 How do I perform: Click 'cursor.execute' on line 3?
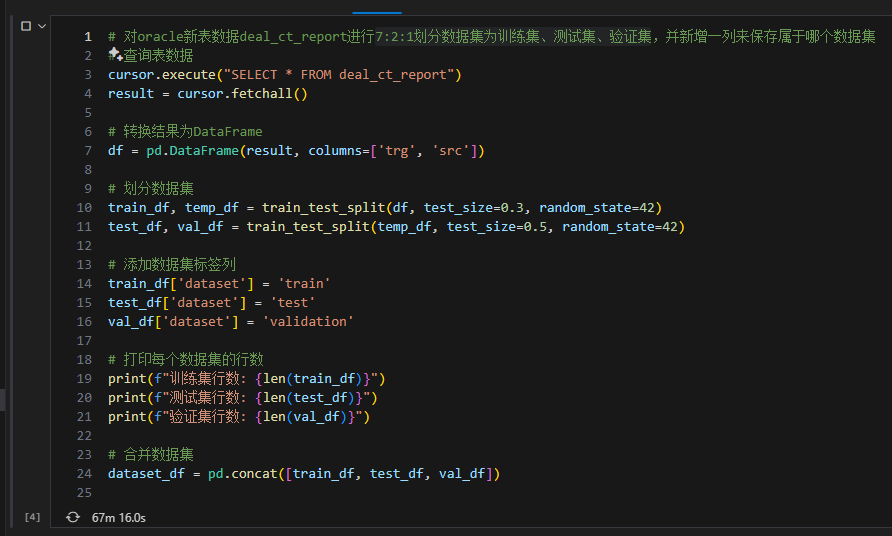[162, 75]
